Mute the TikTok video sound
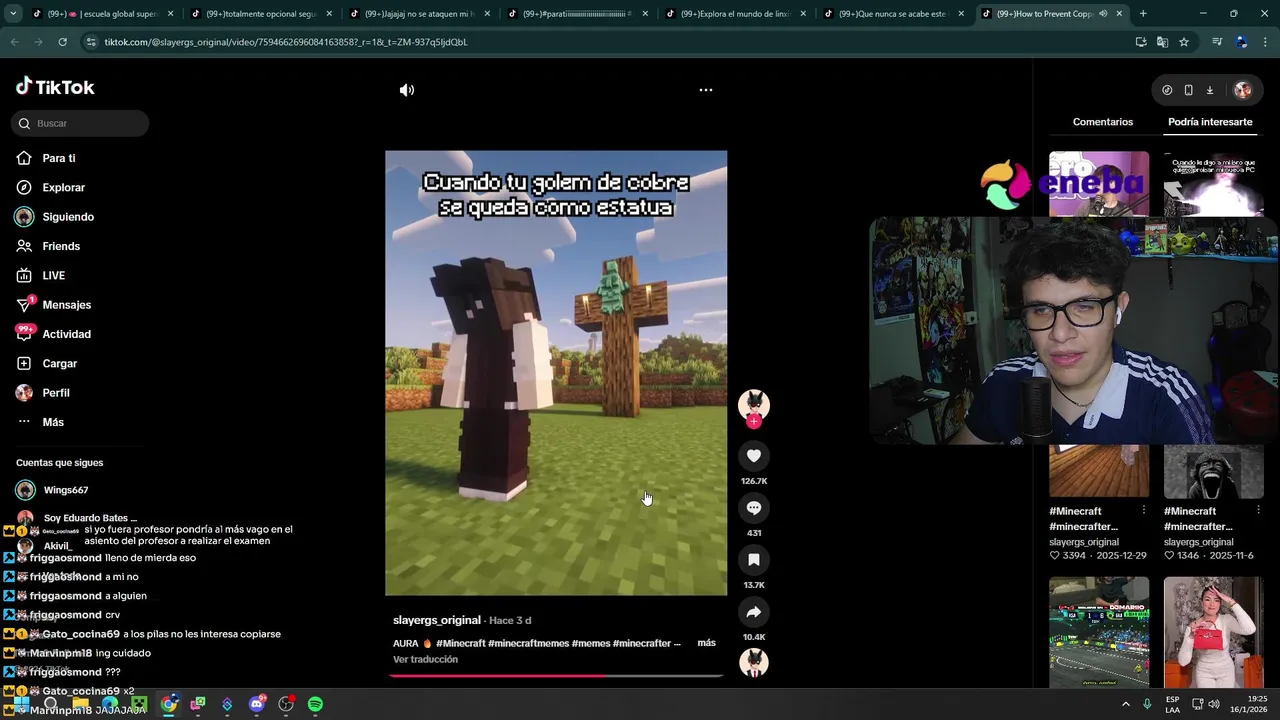Screen dimensions: 1280x720 pos(407,90)
